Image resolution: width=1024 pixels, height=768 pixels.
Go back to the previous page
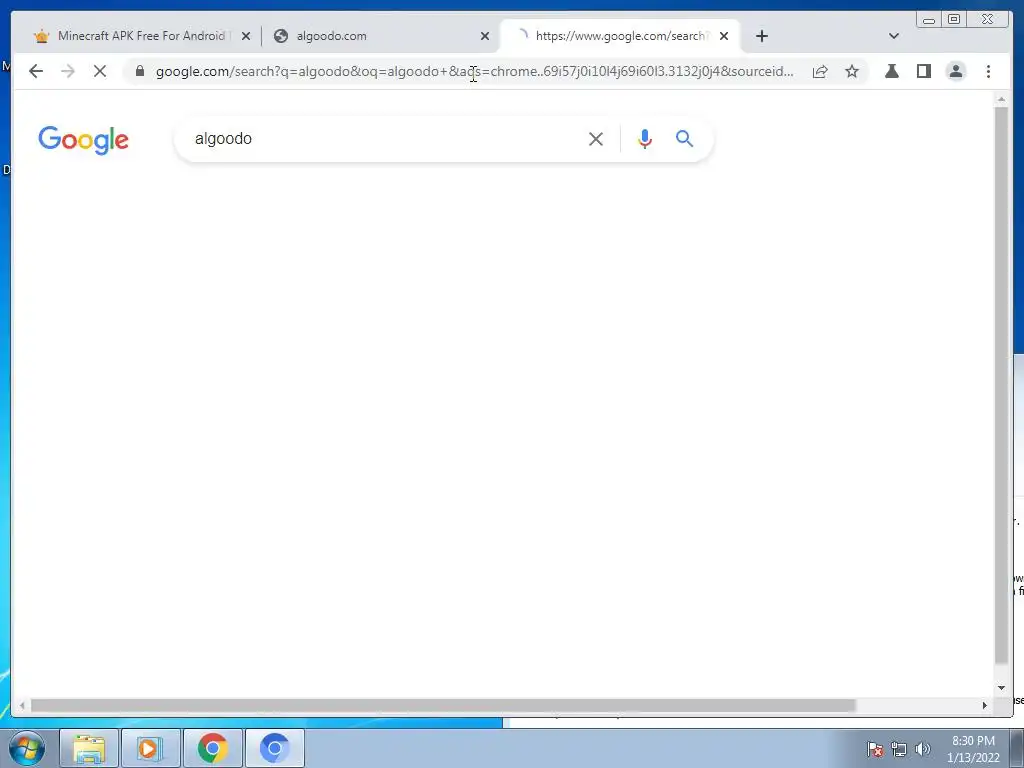point(36,71)
